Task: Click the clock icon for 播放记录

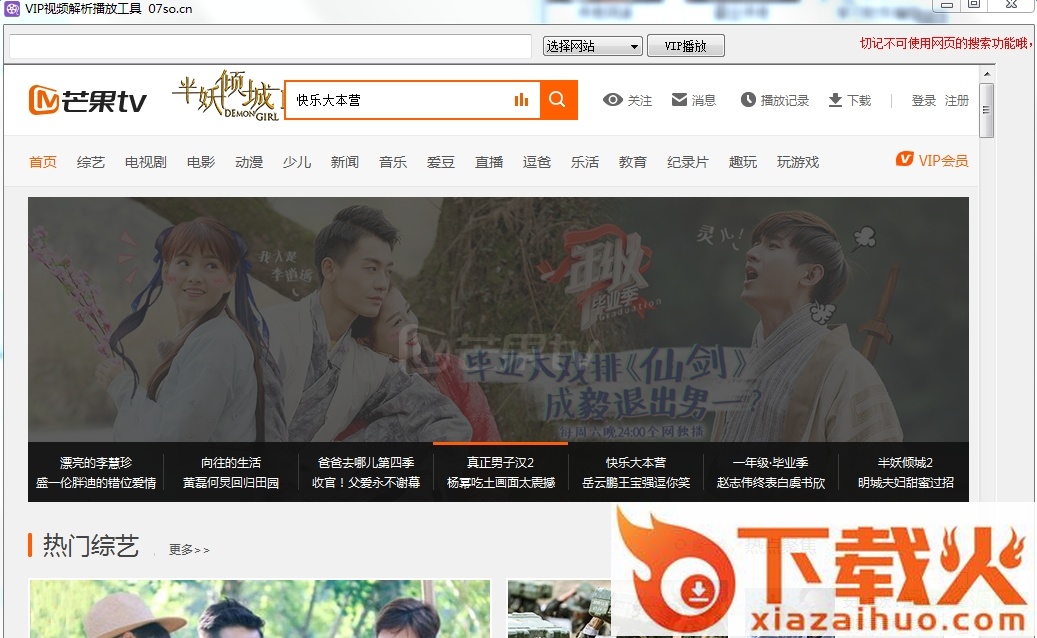Action: tap(748, 100)
